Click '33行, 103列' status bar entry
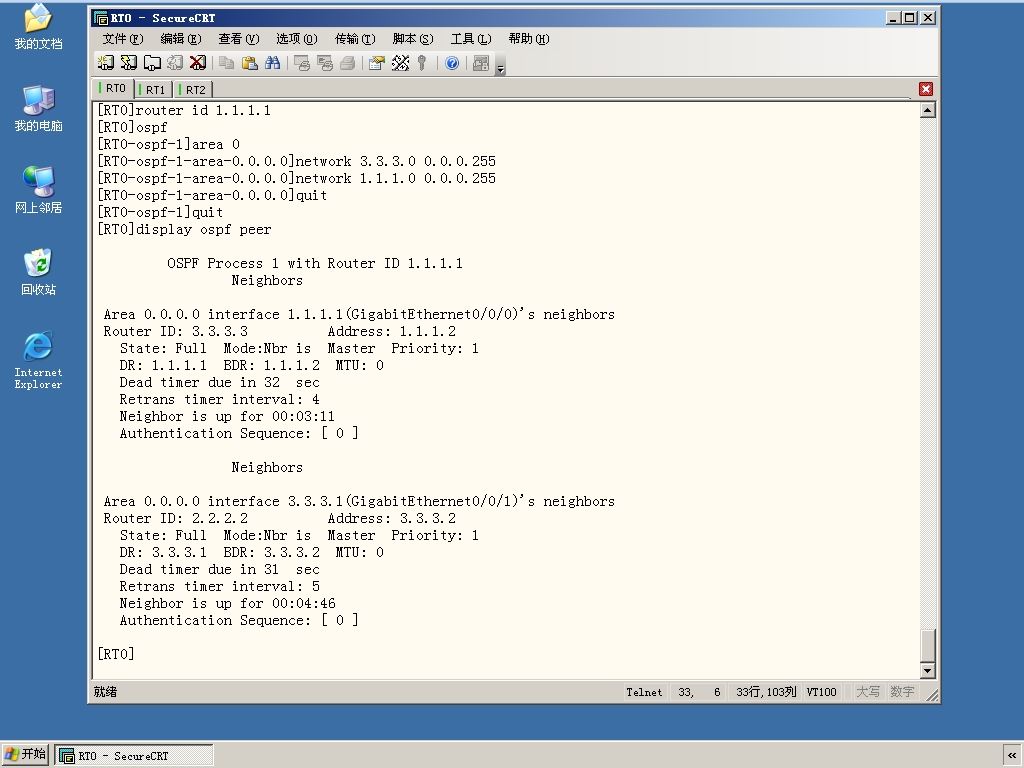Viewport: 1024px width, 768px height. (x=766, y=692)
